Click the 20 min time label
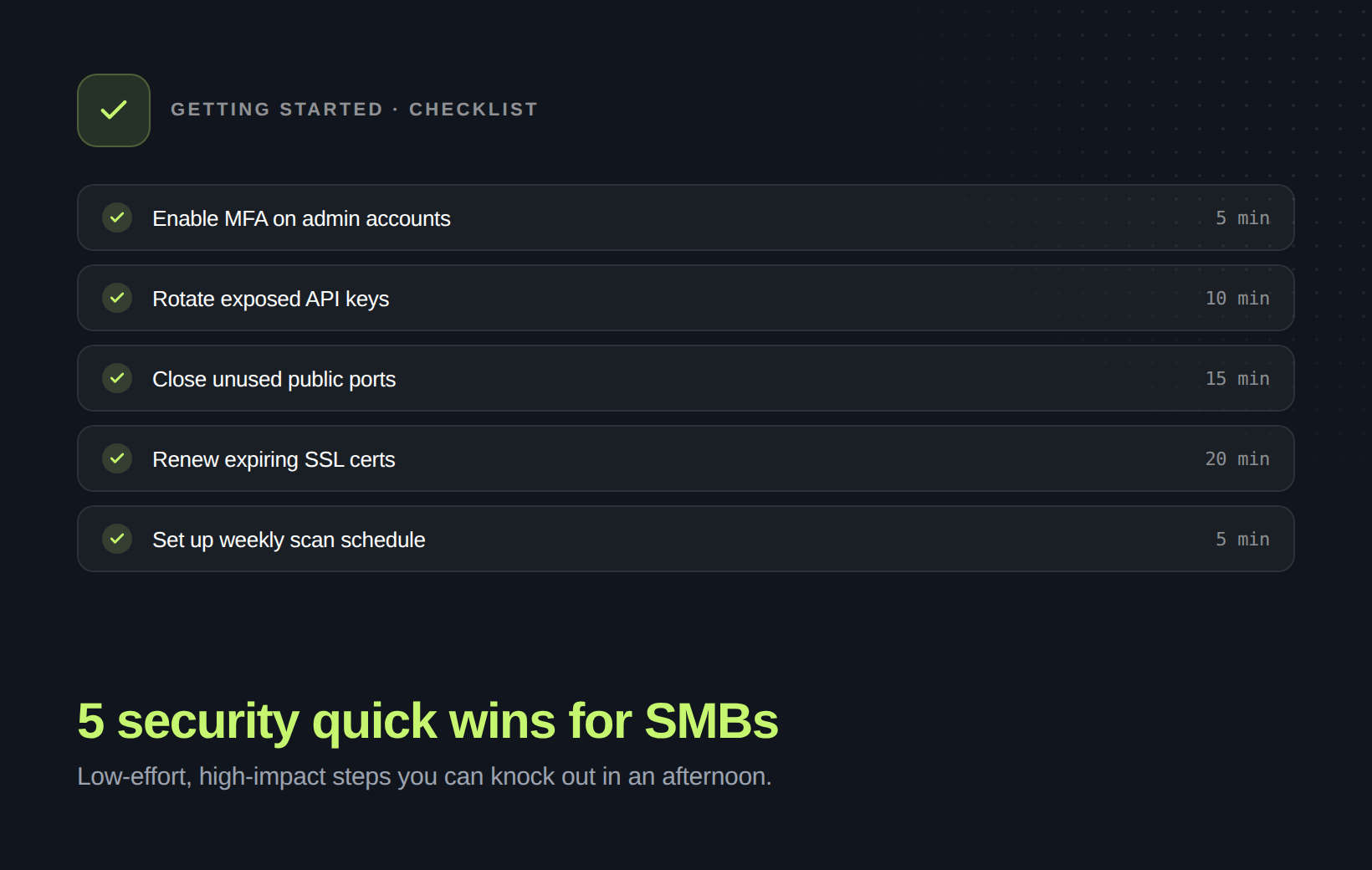The width and height of the screenshot is (1372, 870). [1236, 458]
